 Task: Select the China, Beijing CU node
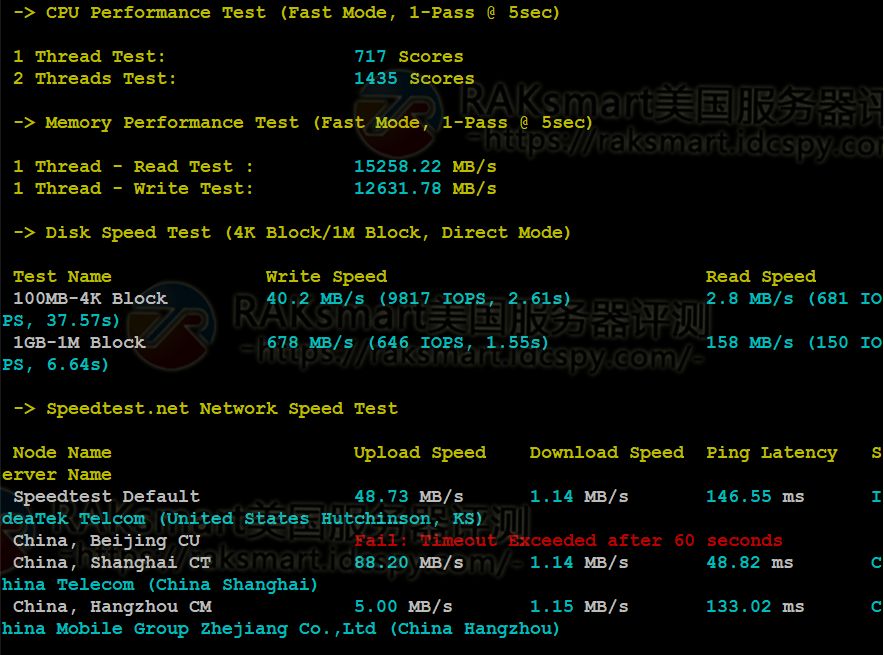[107, 541]
